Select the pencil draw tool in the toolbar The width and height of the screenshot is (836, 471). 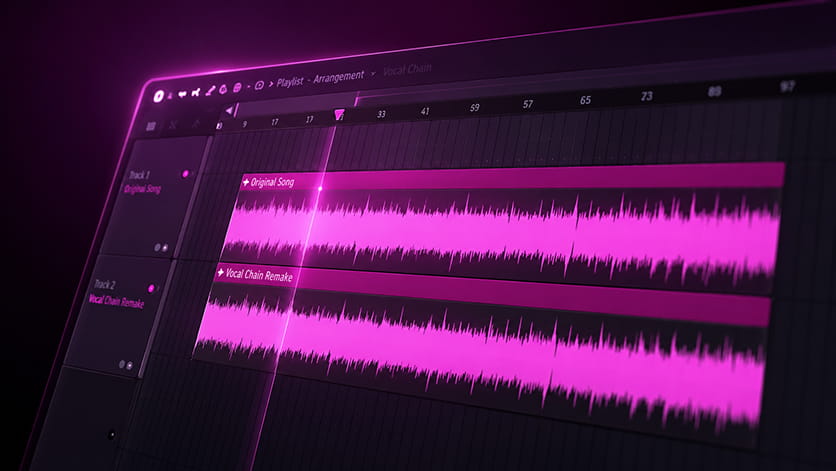click(x=210, y=91)
